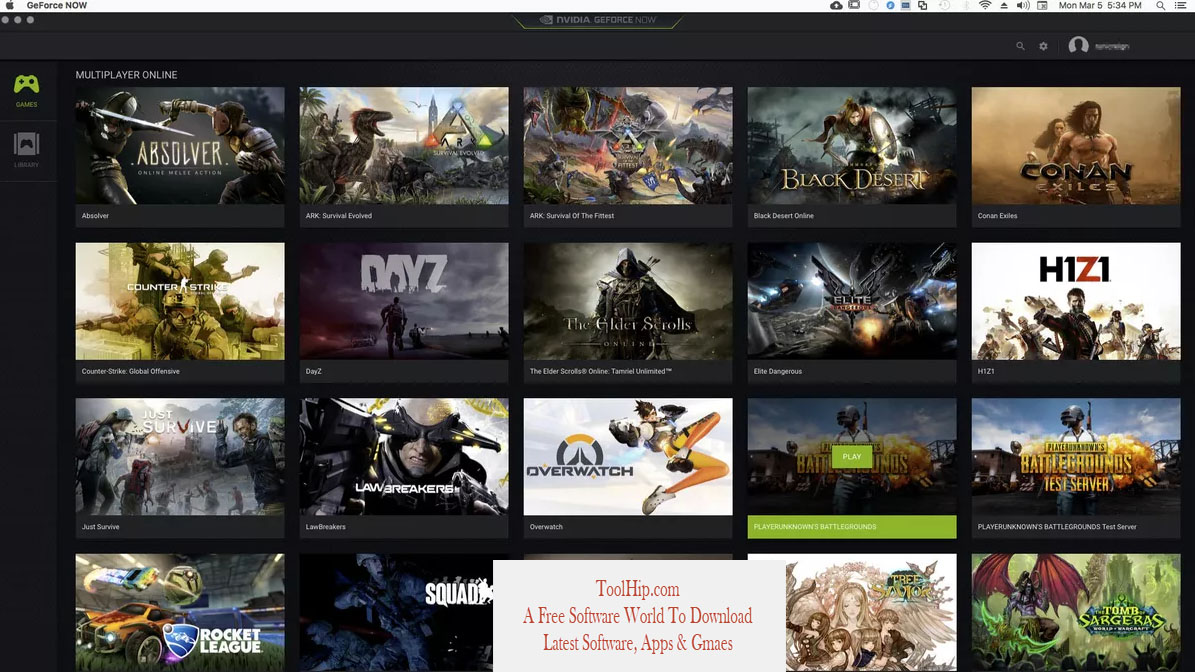The height and width of the screenshot is (672, 1195).
Task: Pick the Elite Dangerous game artwork
Action: (x=852, y=301)
